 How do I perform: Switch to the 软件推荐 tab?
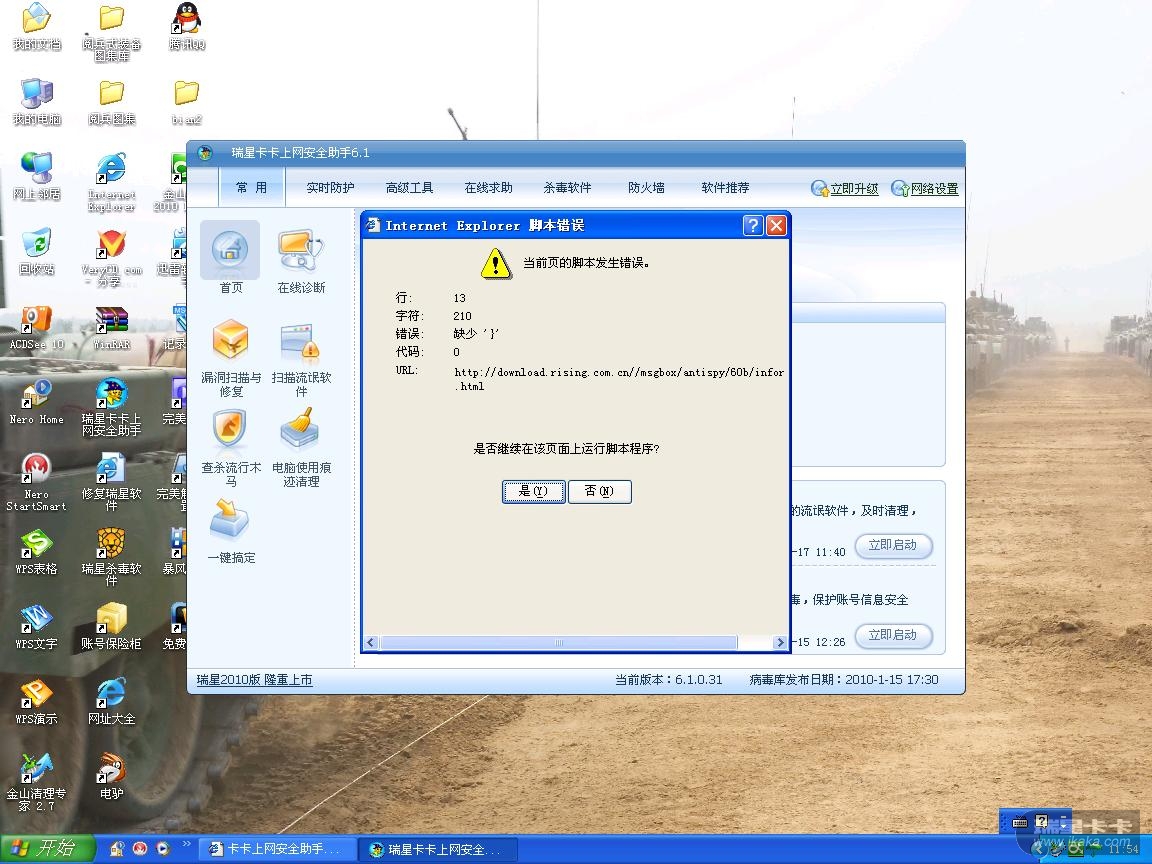[x=725, y=188]
